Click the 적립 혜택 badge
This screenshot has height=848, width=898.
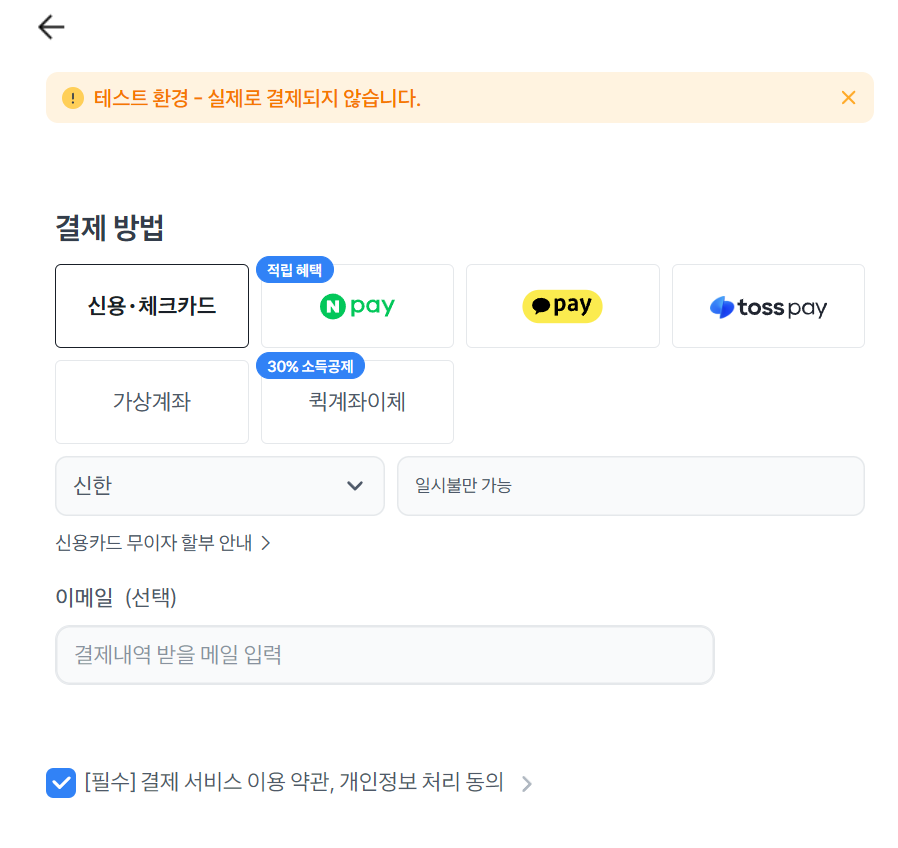click(x=295, y=270)
